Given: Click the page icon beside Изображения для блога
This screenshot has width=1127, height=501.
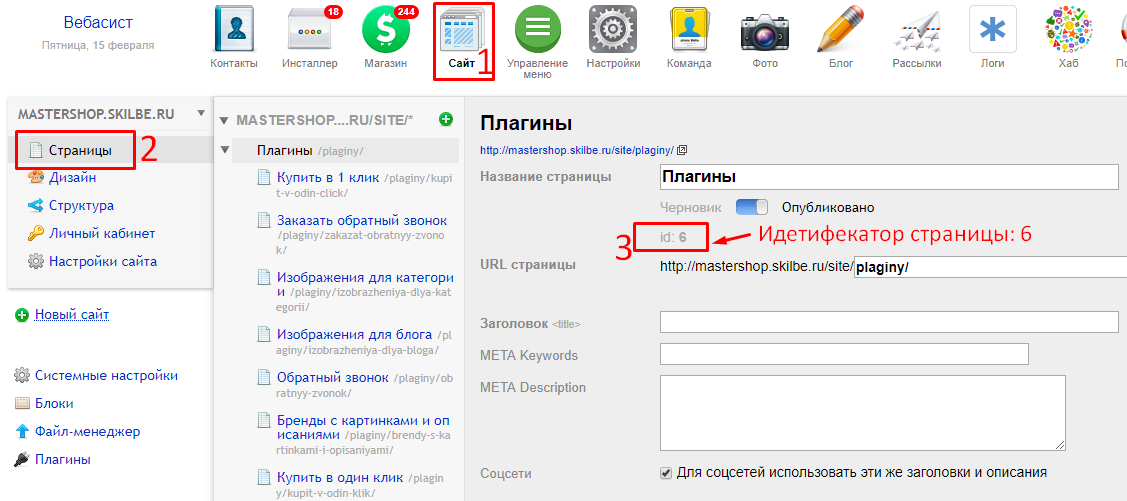Looking at the screenshot, I should tap(263, 334).
